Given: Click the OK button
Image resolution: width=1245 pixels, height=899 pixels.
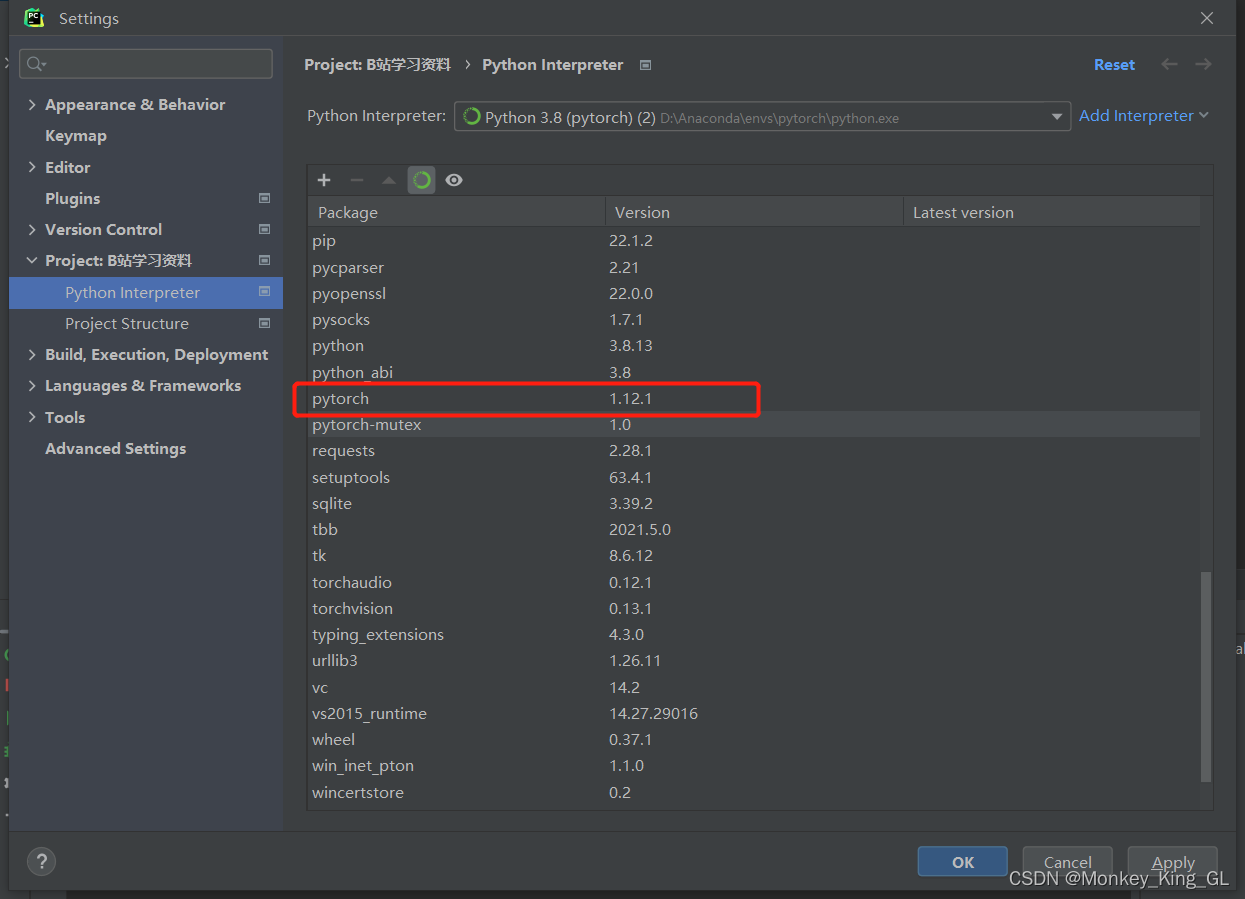Looking at the screenshot, I should 962,862.
